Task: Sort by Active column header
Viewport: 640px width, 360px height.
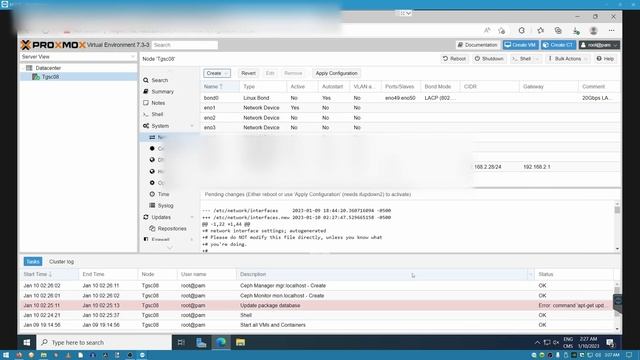Action: (x=302, y=87)
